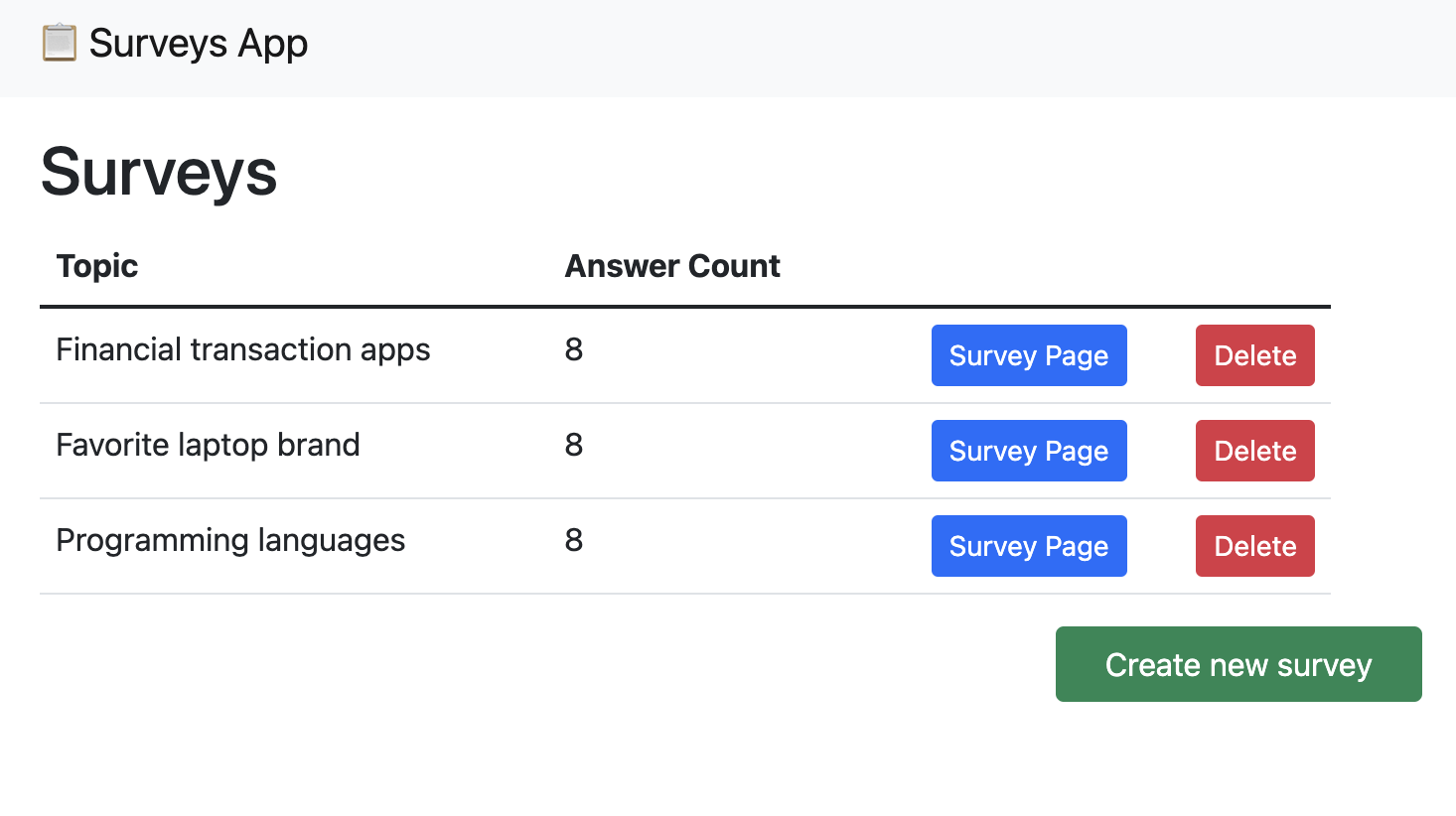Click the top navigation bar
The width and height of the screenshot is (1456, 816).
click(728, 48)
